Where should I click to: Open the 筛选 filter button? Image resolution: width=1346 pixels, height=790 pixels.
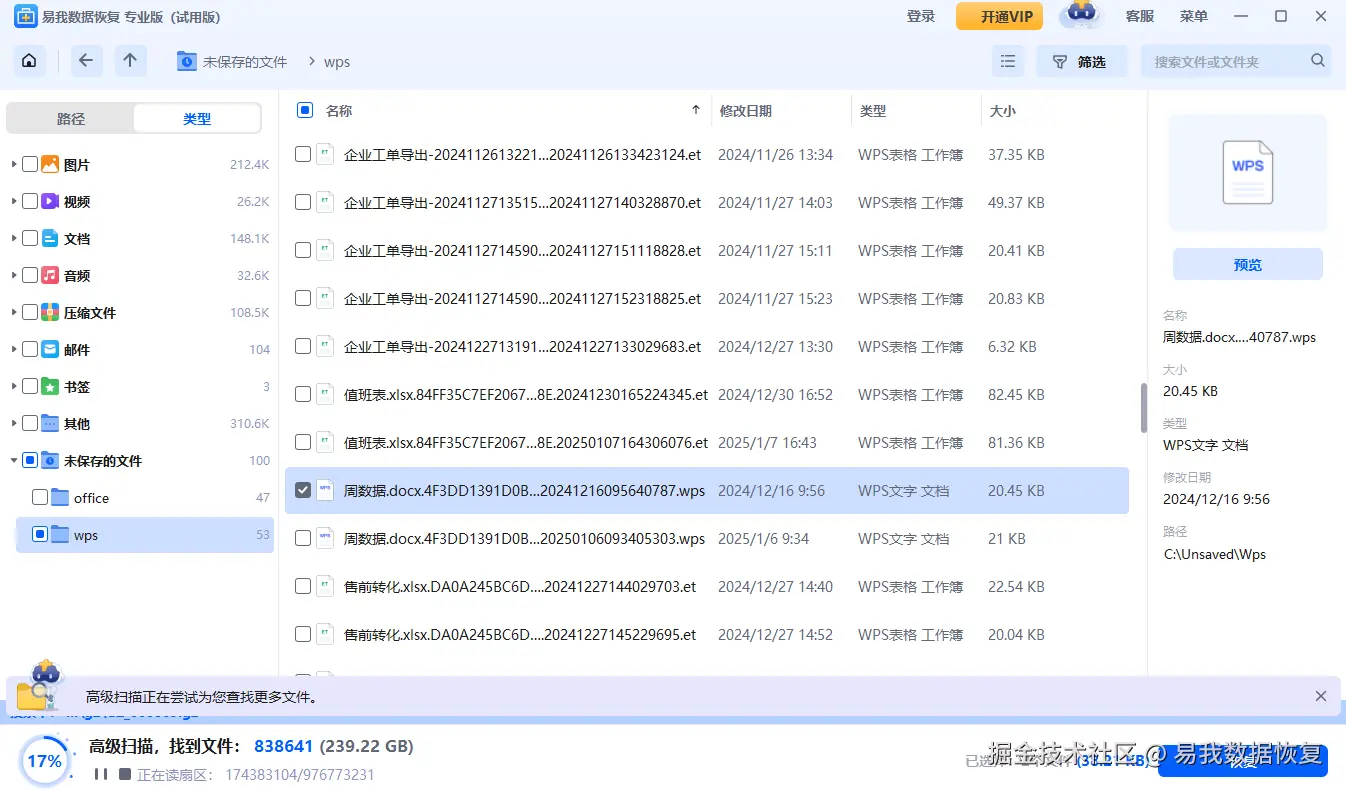1081,61
